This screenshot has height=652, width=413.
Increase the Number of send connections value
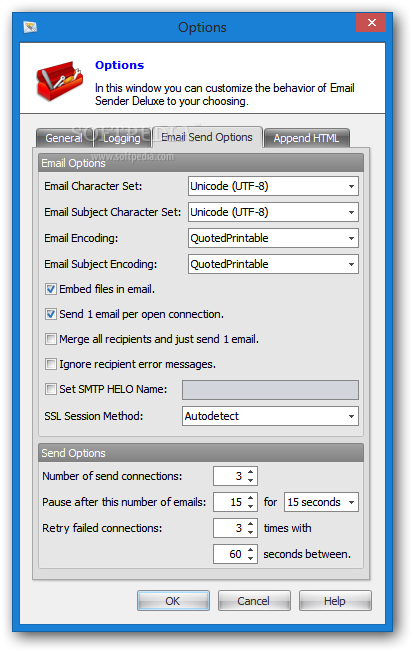(250, 472)
